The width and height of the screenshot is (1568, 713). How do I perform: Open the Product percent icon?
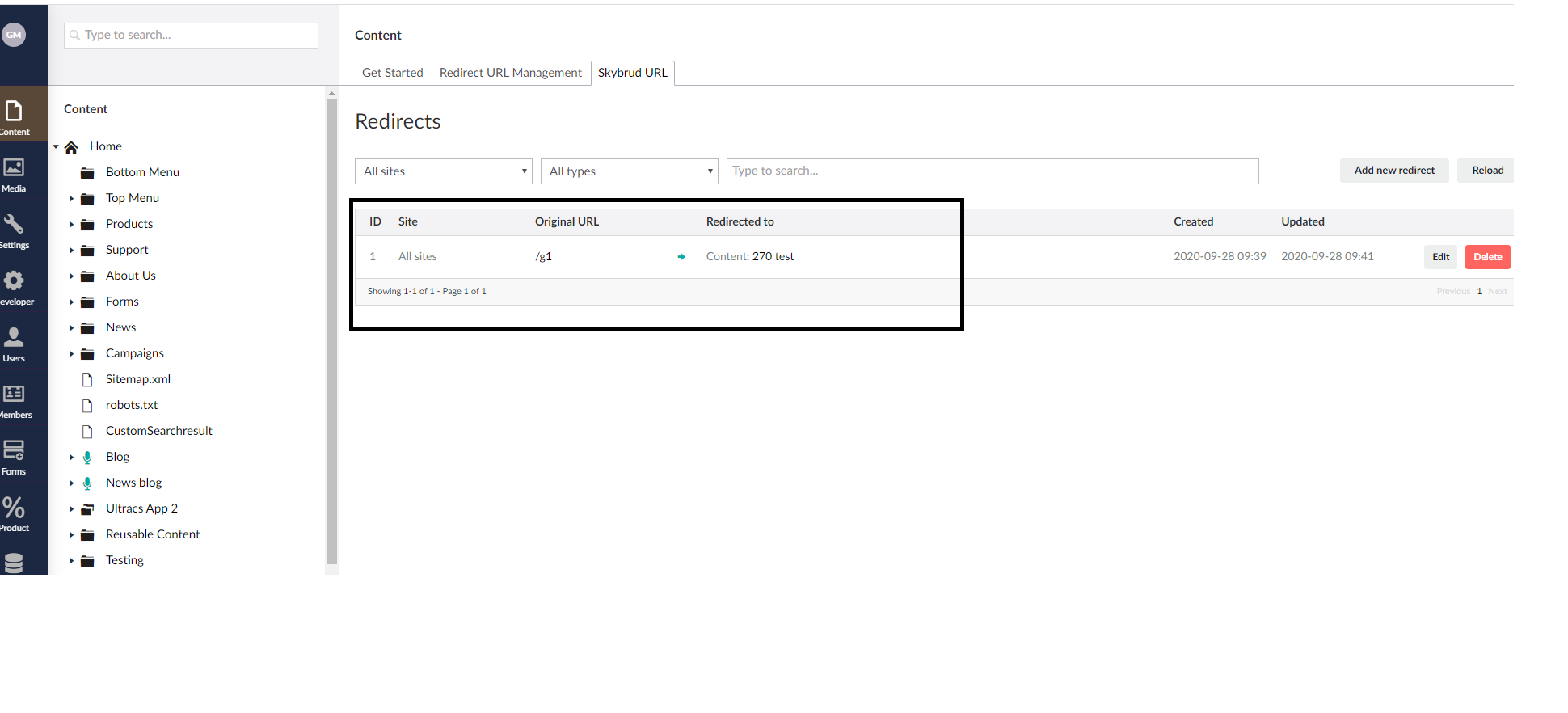coord(14,507)
